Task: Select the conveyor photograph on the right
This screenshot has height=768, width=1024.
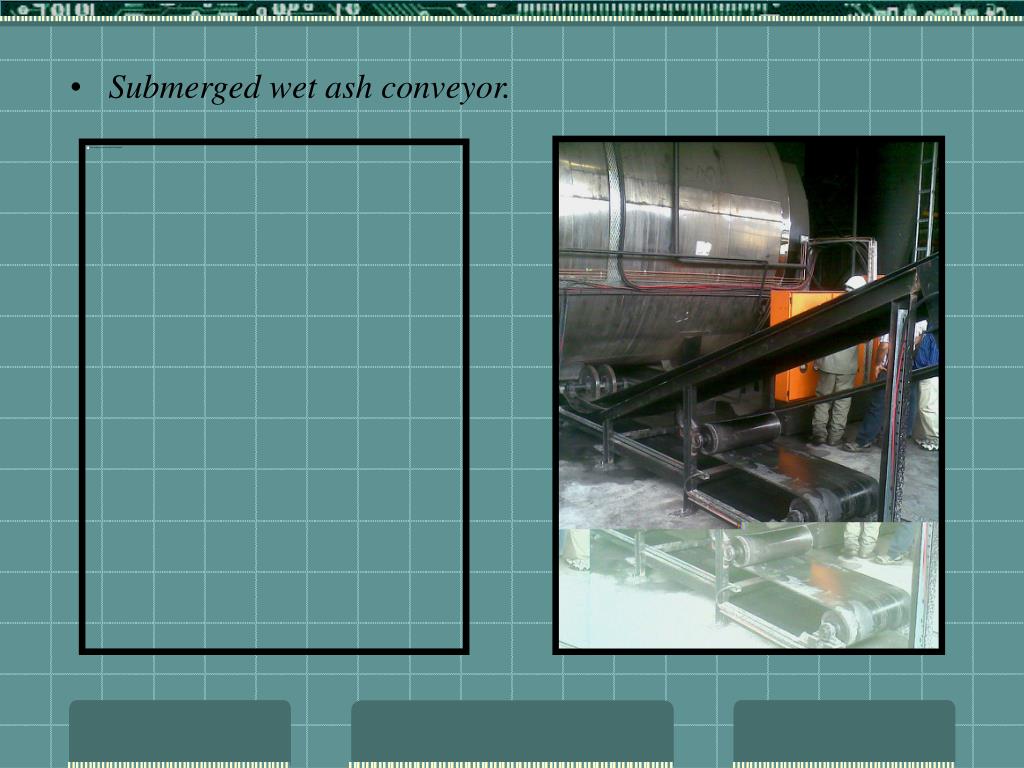Action: click(748, 395)
